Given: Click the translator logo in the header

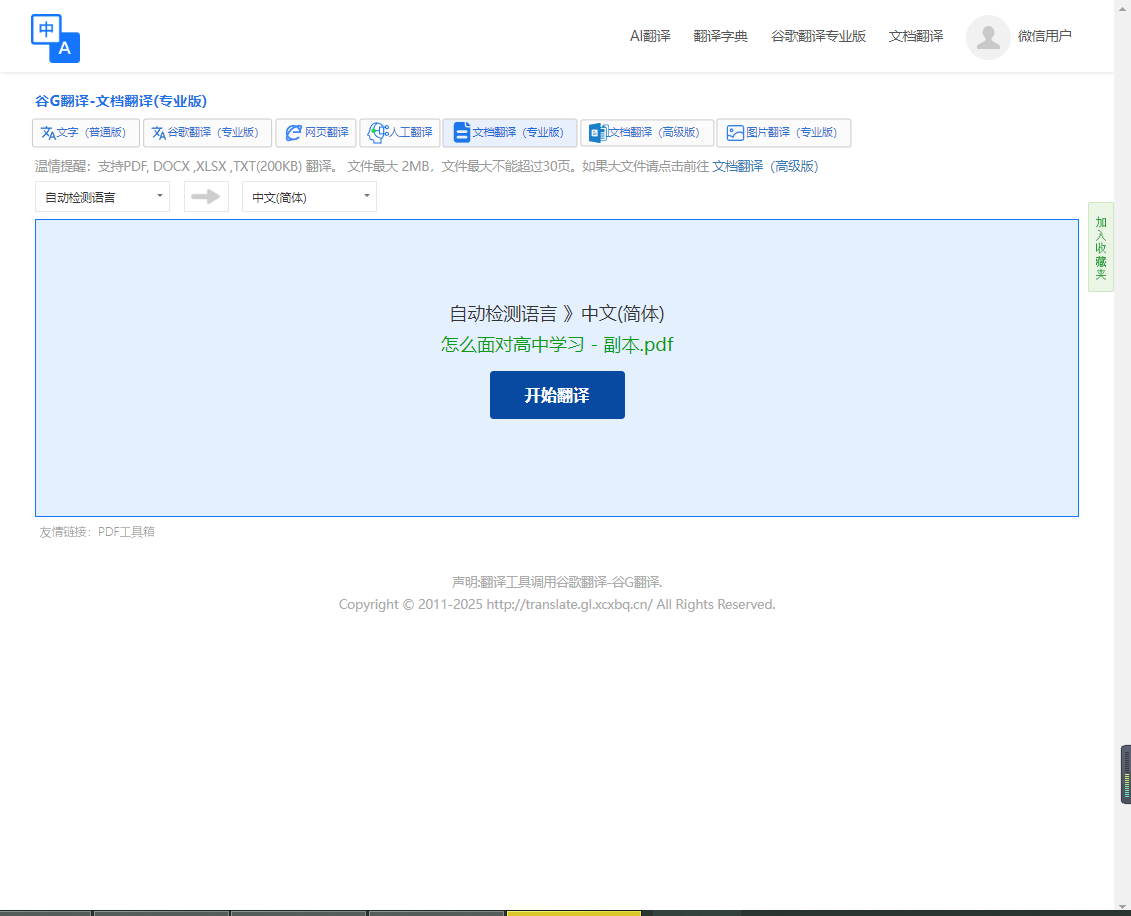Looking at the screenshot, I should coord(55,38).
